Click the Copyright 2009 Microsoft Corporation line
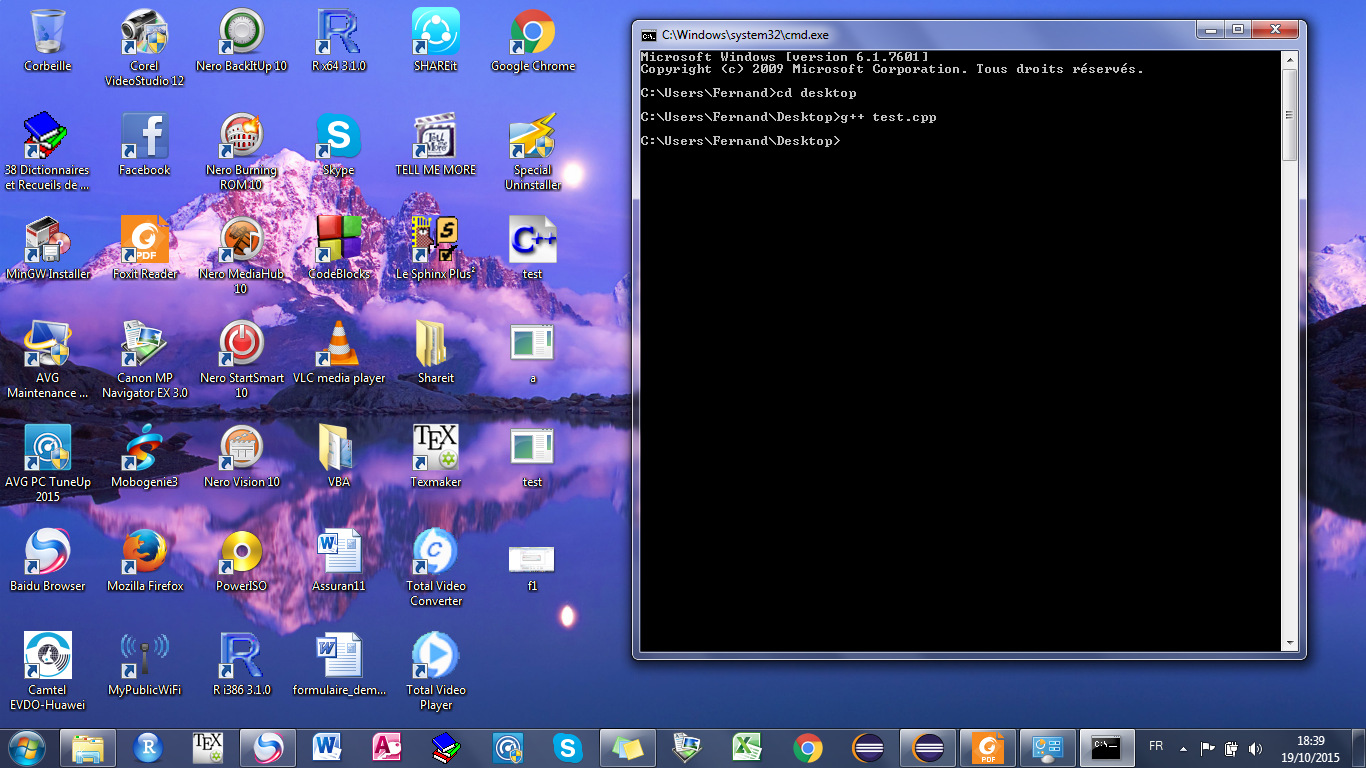 (x=892, y=69)
